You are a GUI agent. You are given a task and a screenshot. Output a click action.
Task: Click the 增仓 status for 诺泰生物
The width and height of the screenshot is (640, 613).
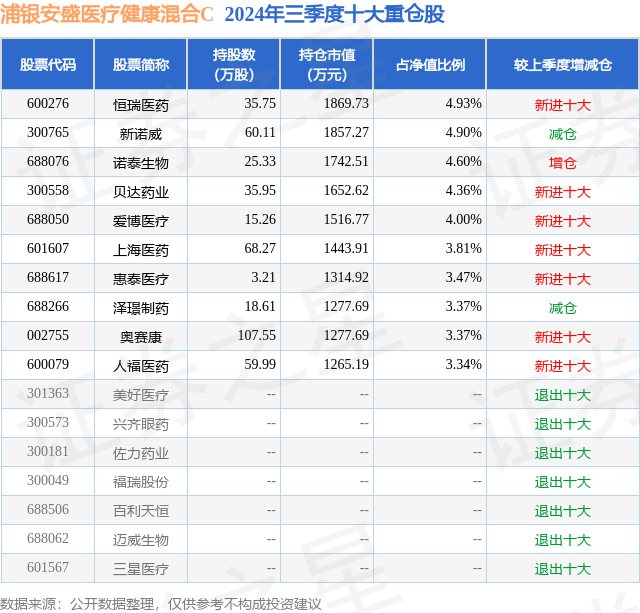[563, 163]
